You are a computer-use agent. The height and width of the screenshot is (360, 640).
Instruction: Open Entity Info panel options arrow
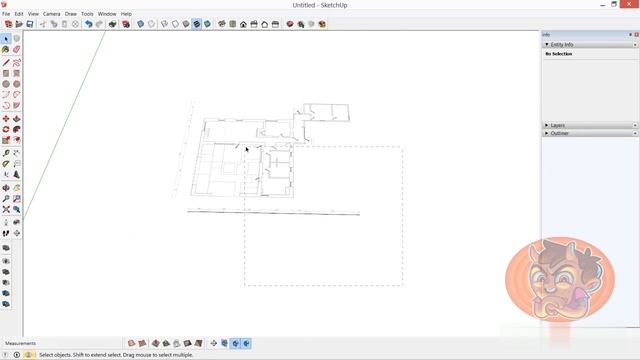tap(635, 44)
